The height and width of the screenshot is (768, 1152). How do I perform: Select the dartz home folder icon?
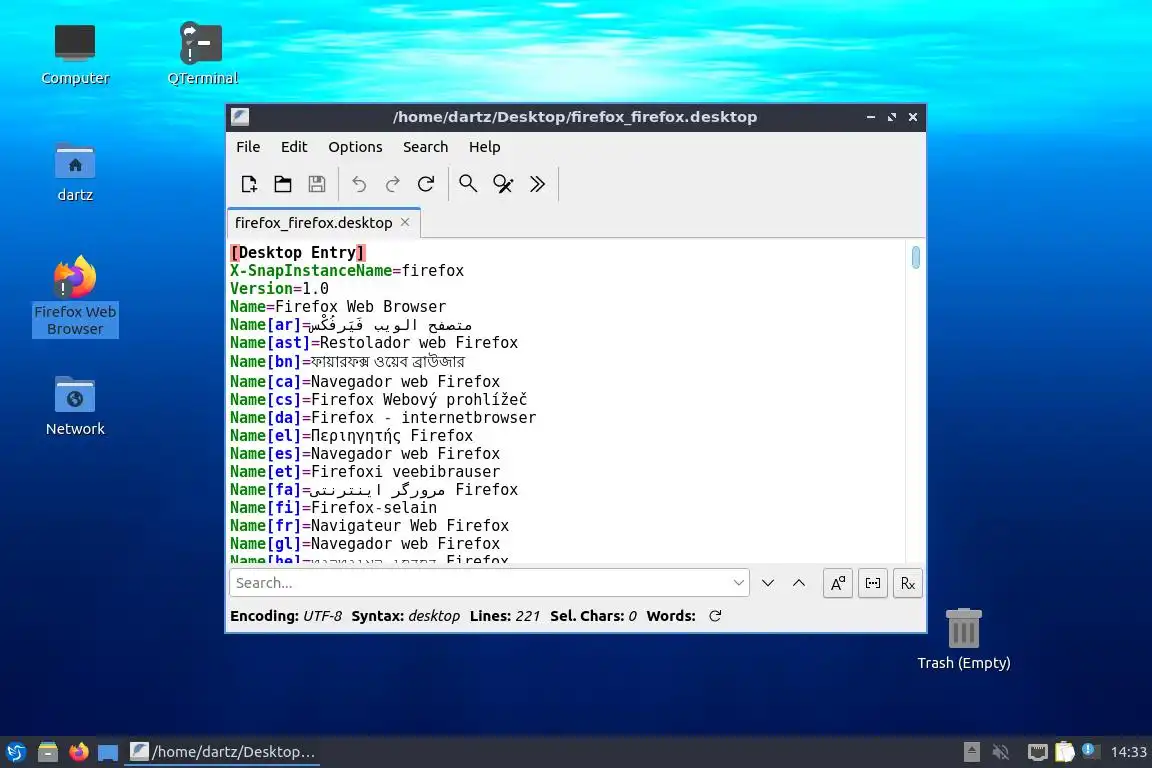[75, 173]
